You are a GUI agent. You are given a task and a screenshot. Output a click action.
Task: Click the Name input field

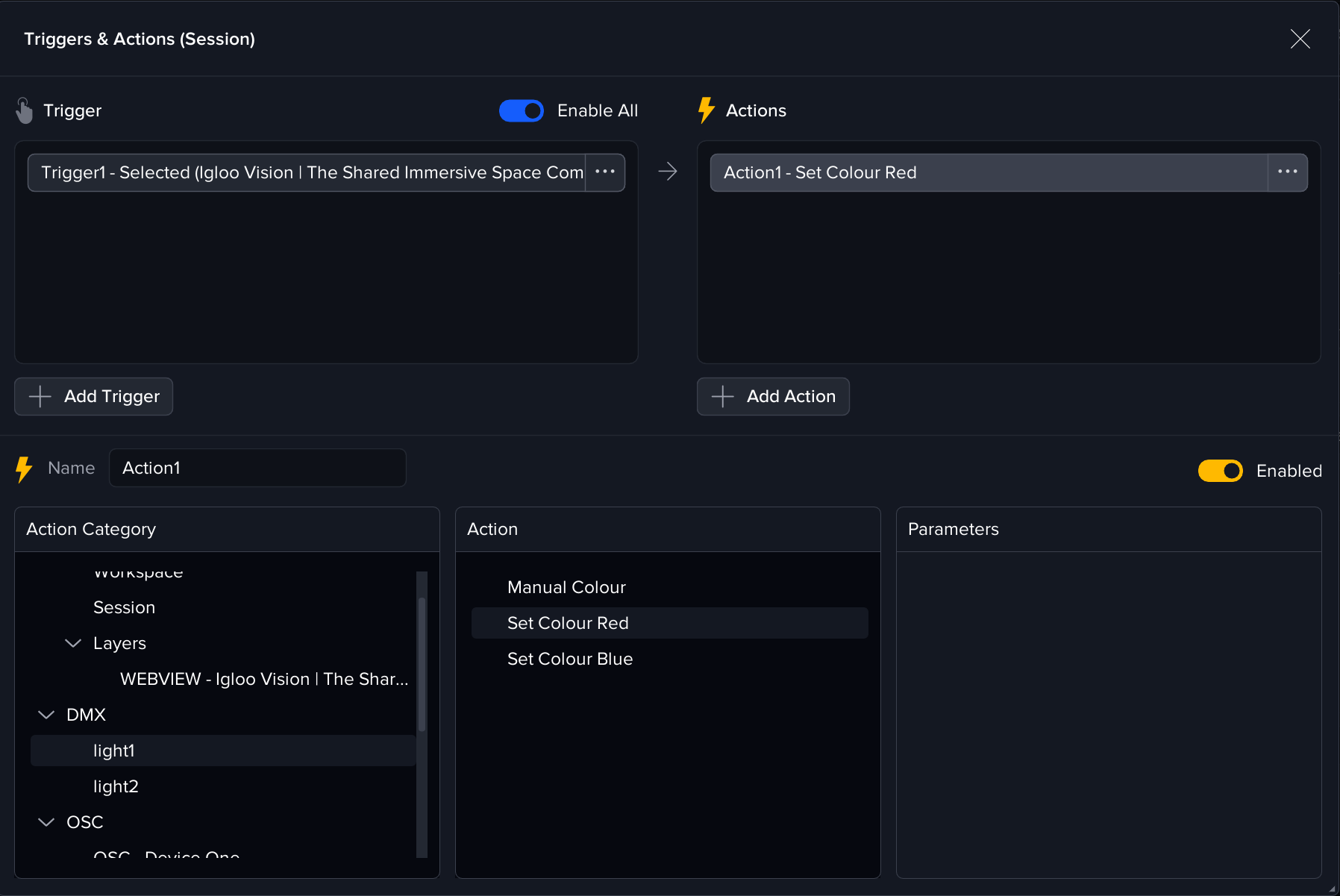[257, 468]
